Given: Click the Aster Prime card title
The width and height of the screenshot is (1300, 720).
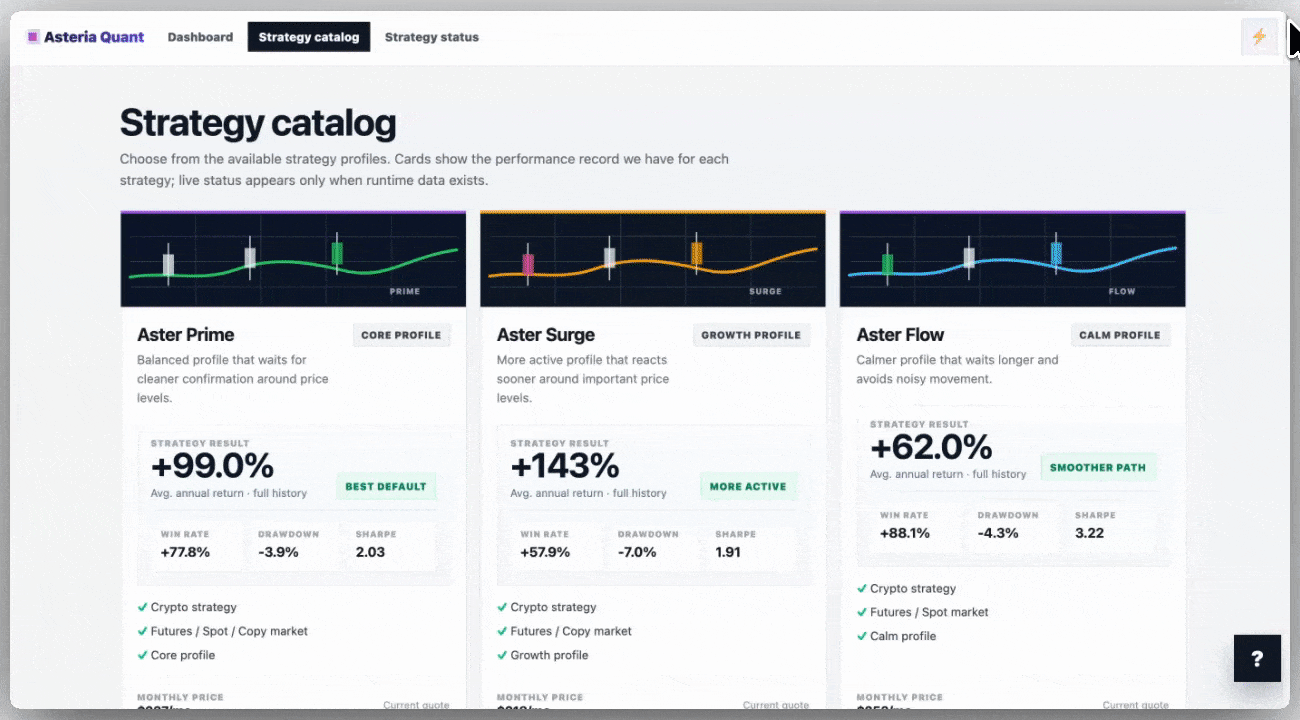Looking at the screenshot, I should pyautogui.click(x=186, y=335).
